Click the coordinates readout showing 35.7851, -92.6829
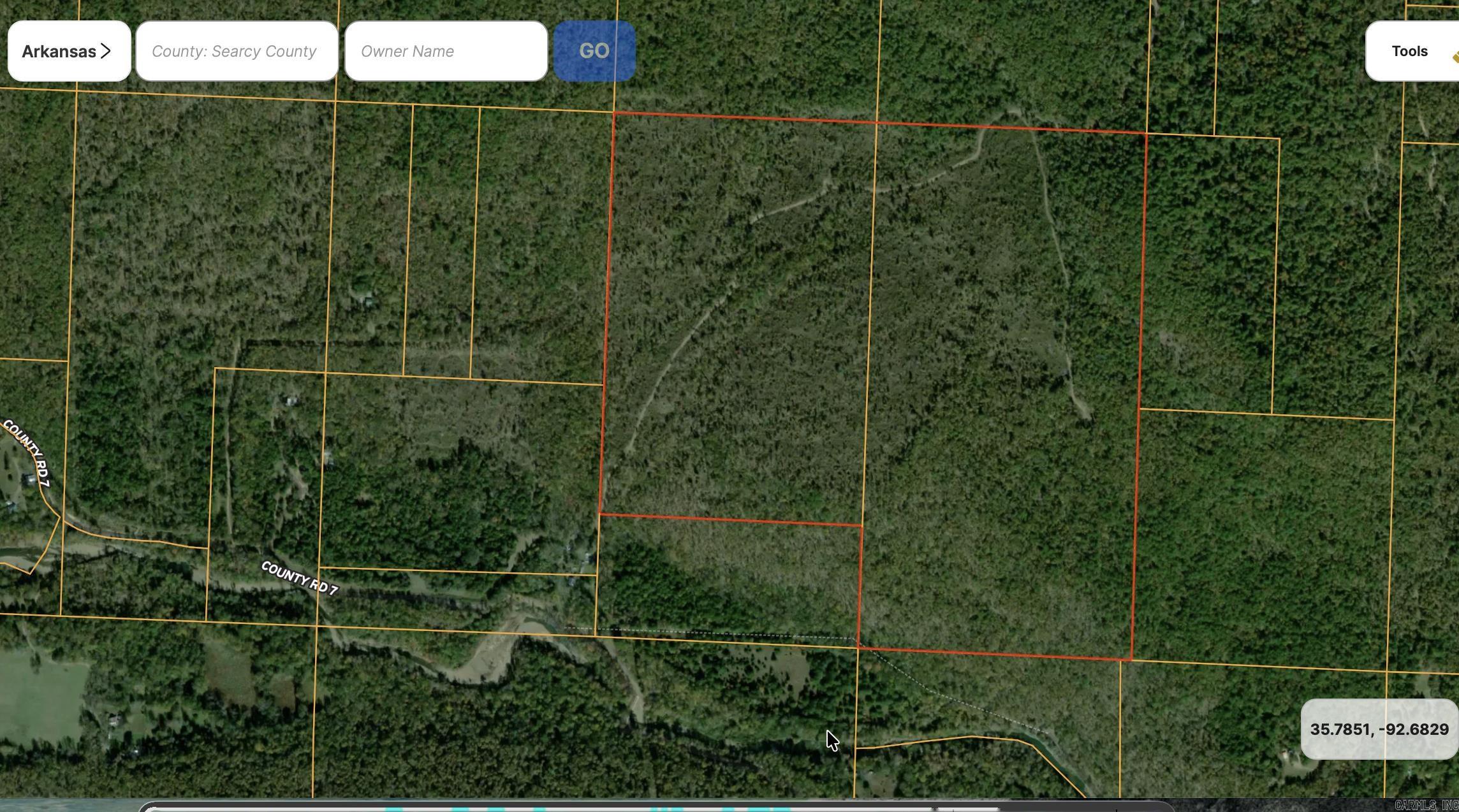Screen dimensions: 1459x812 tap(1377, 730)
